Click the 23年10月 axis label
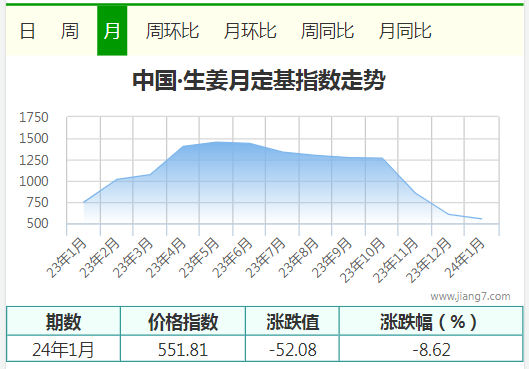The image size is (529, 369). pos(362,260)
